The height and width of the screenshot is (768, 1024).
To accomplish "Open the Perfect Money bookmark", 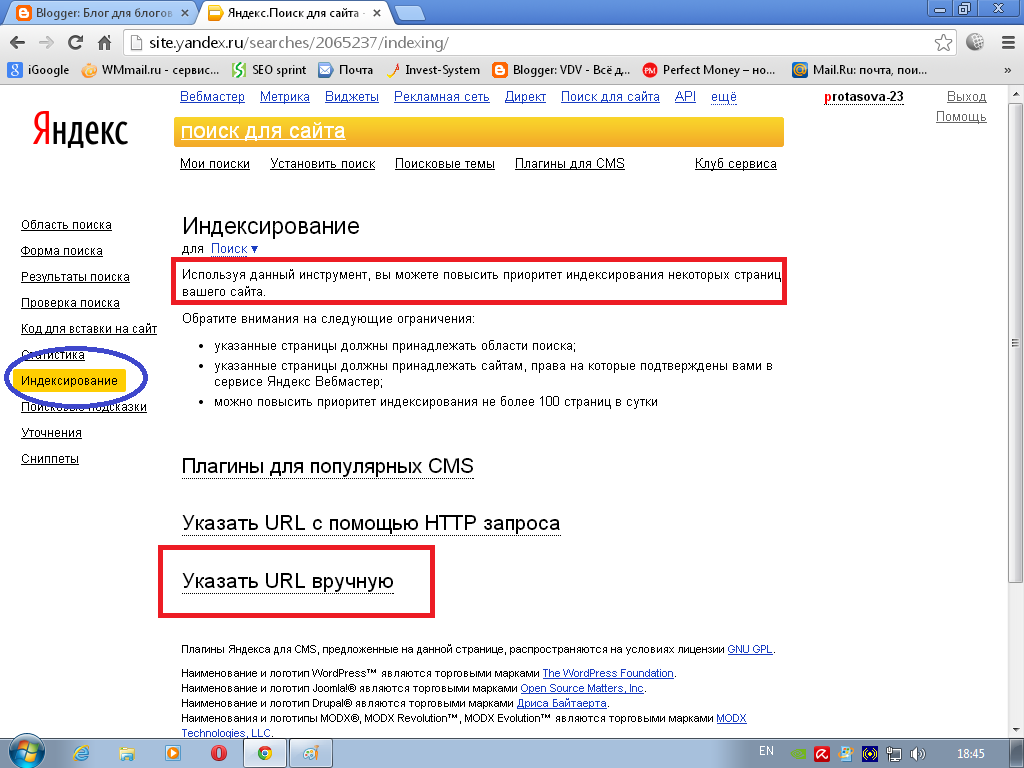I will point(709,70).
